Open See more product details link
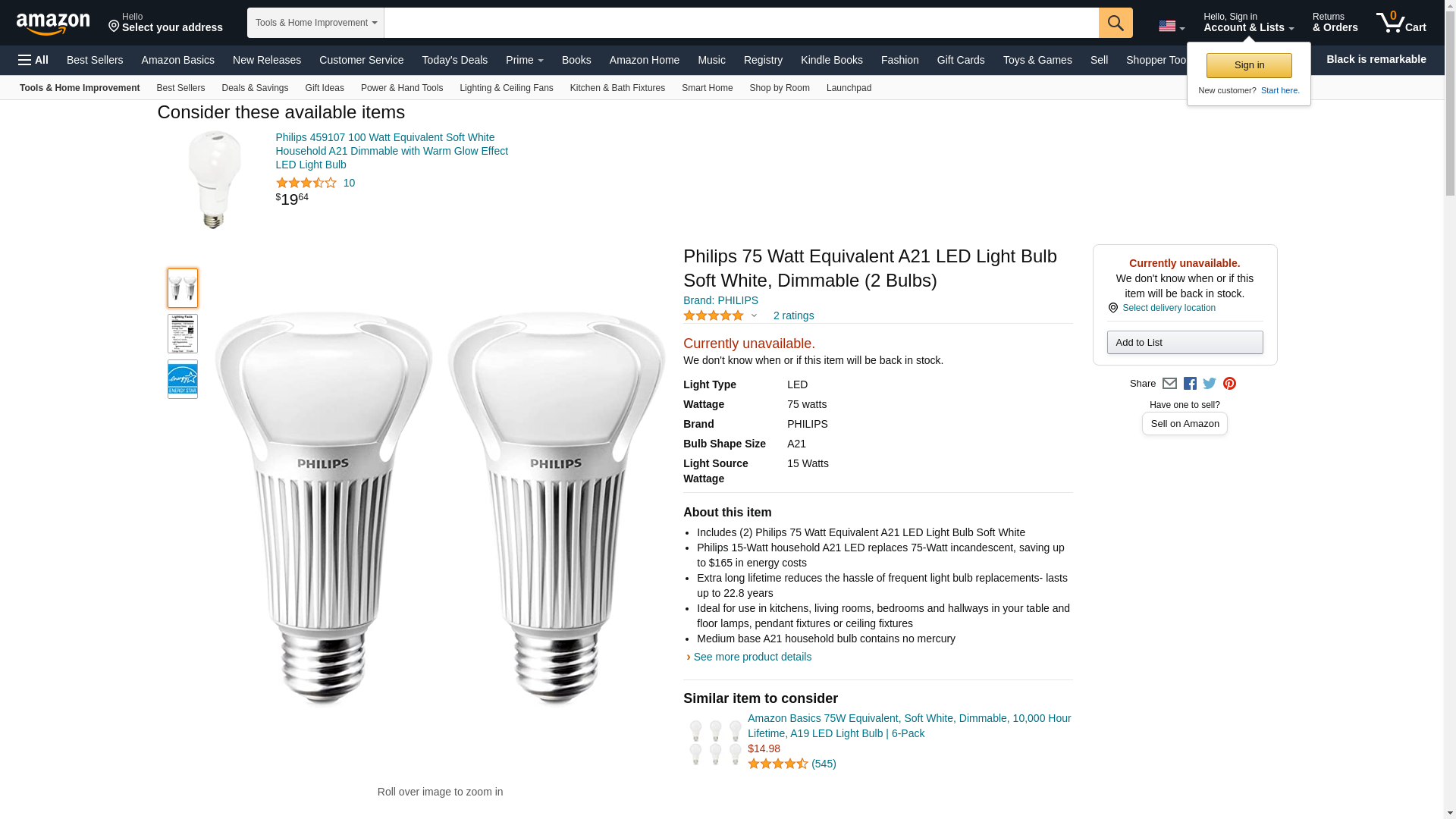The height and width of the screenshot is (819, 1456). 752,657
